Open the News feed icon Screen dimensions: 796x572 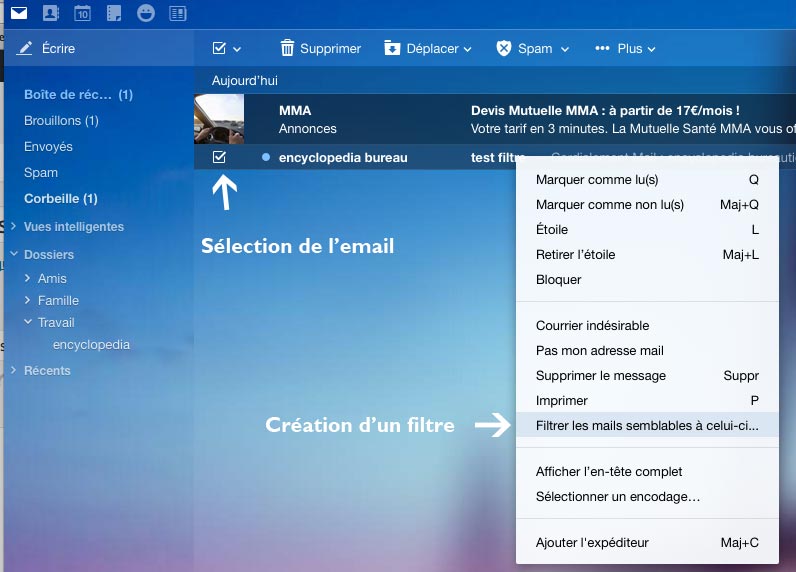pos(178,14)
